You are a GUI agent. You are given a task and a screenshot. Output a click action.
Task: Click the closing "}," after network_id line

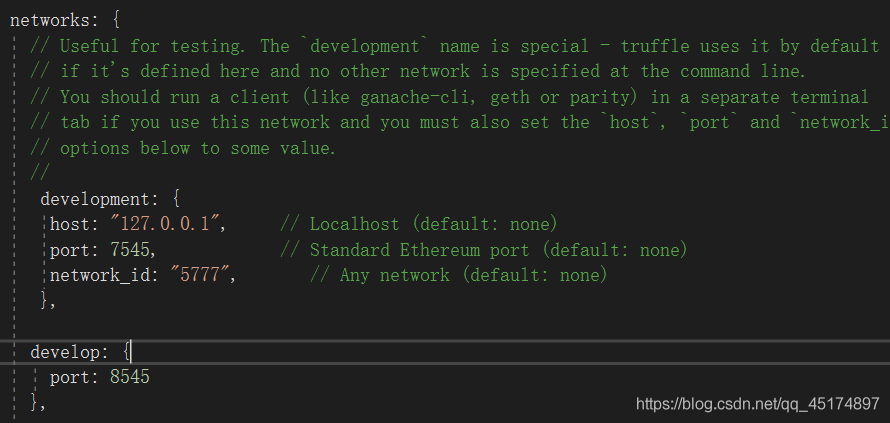tap(48, 300)
